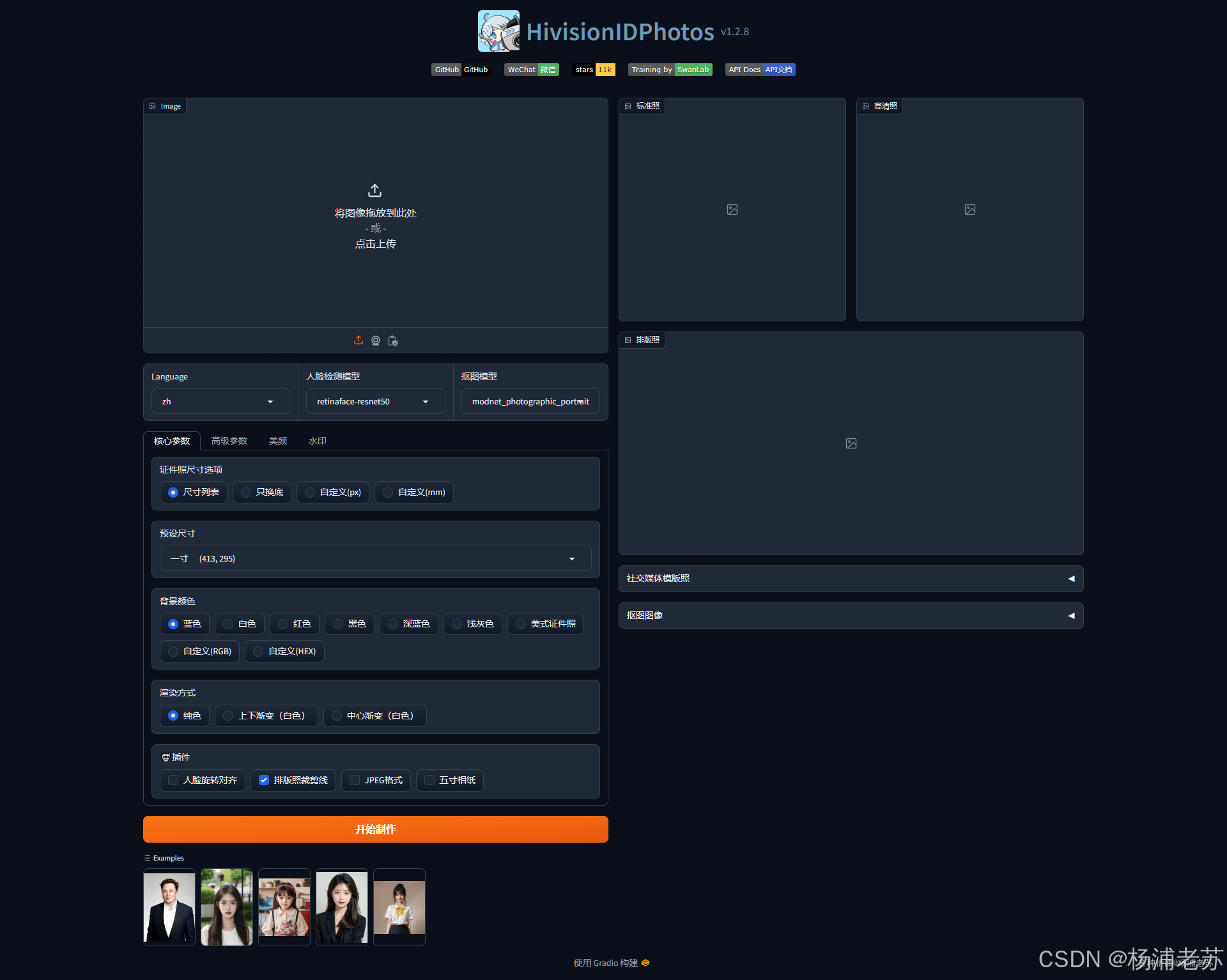Select the first example portrait thumbnail
This screenshot has height=980, width=1227.
point(169,907)
